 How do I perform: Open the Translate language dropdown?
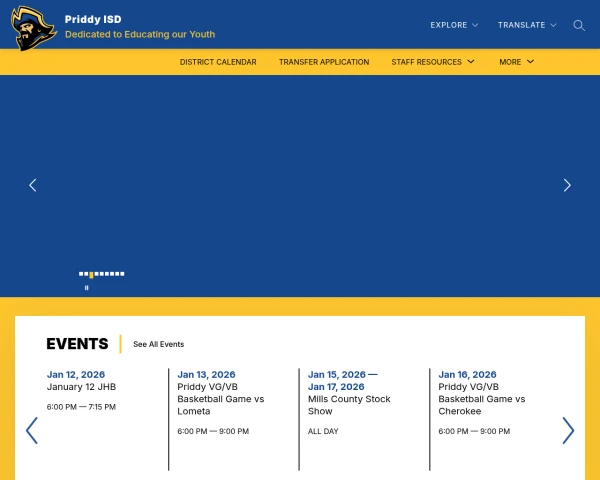pyautogui.click(x=527, y=25)
